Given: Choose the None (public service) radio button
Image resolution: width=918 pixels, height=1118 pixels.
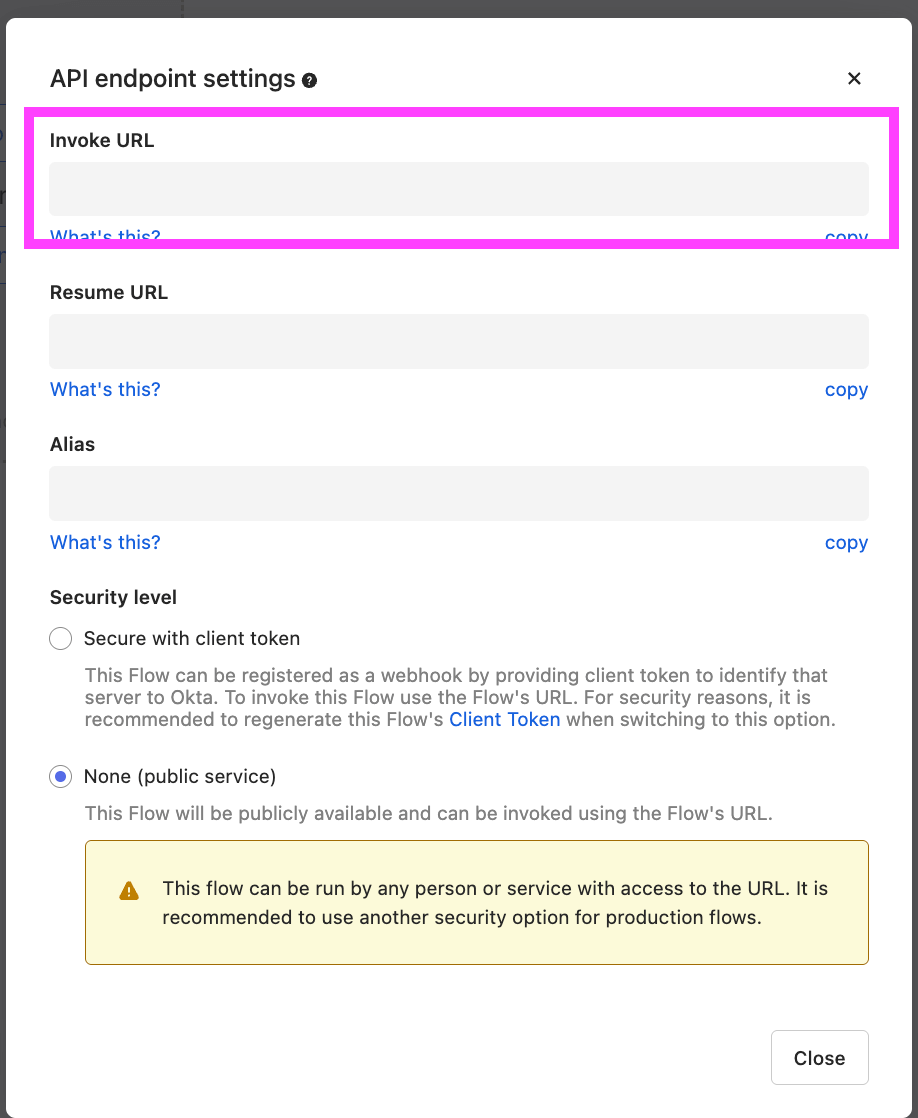Looking at the screenshot, I should pyautogui.click(x=61, y=776).
